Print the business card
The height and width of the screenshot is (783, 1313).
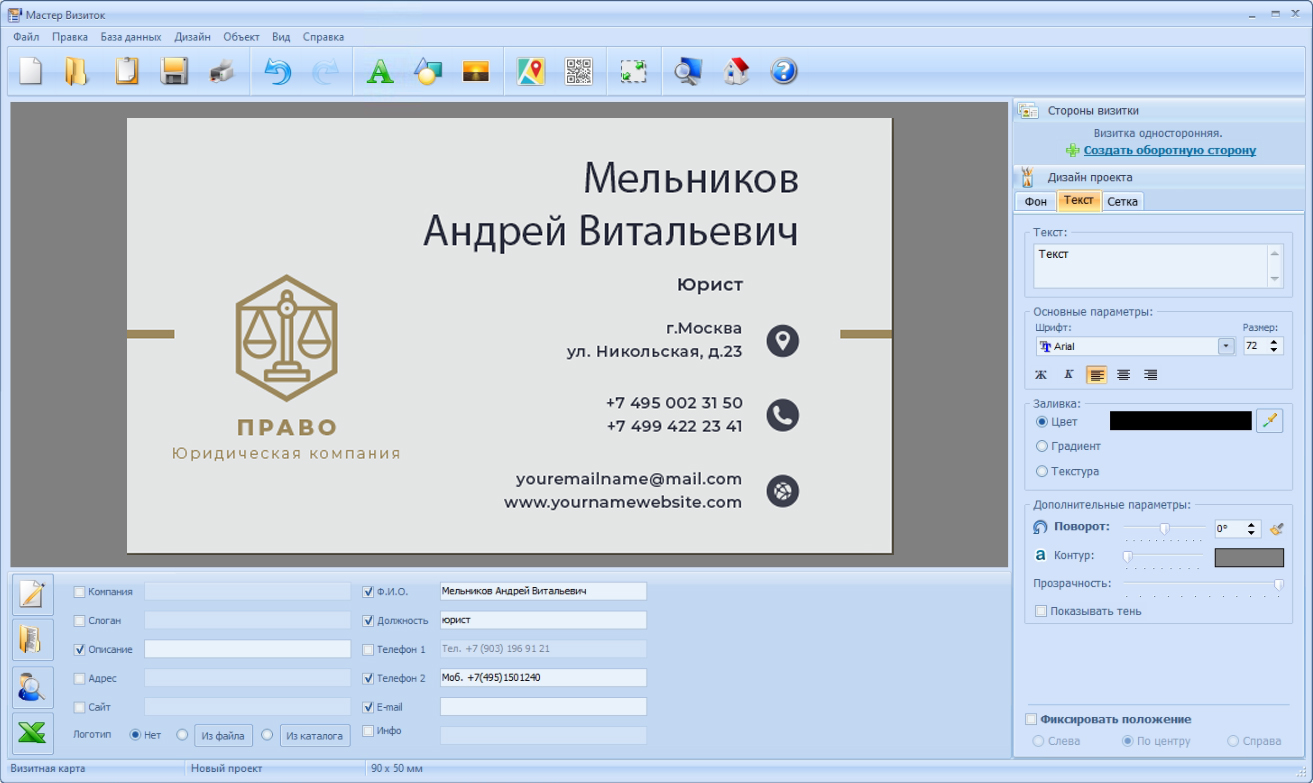pyautogui.click(x=222, y=71)
